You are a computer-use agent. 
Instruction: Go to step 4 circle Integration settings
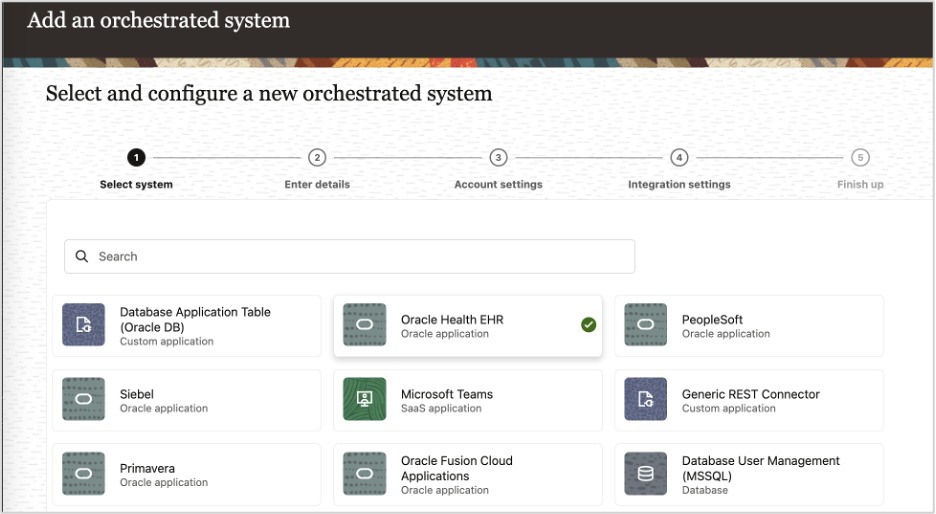(x=679, y=158)
